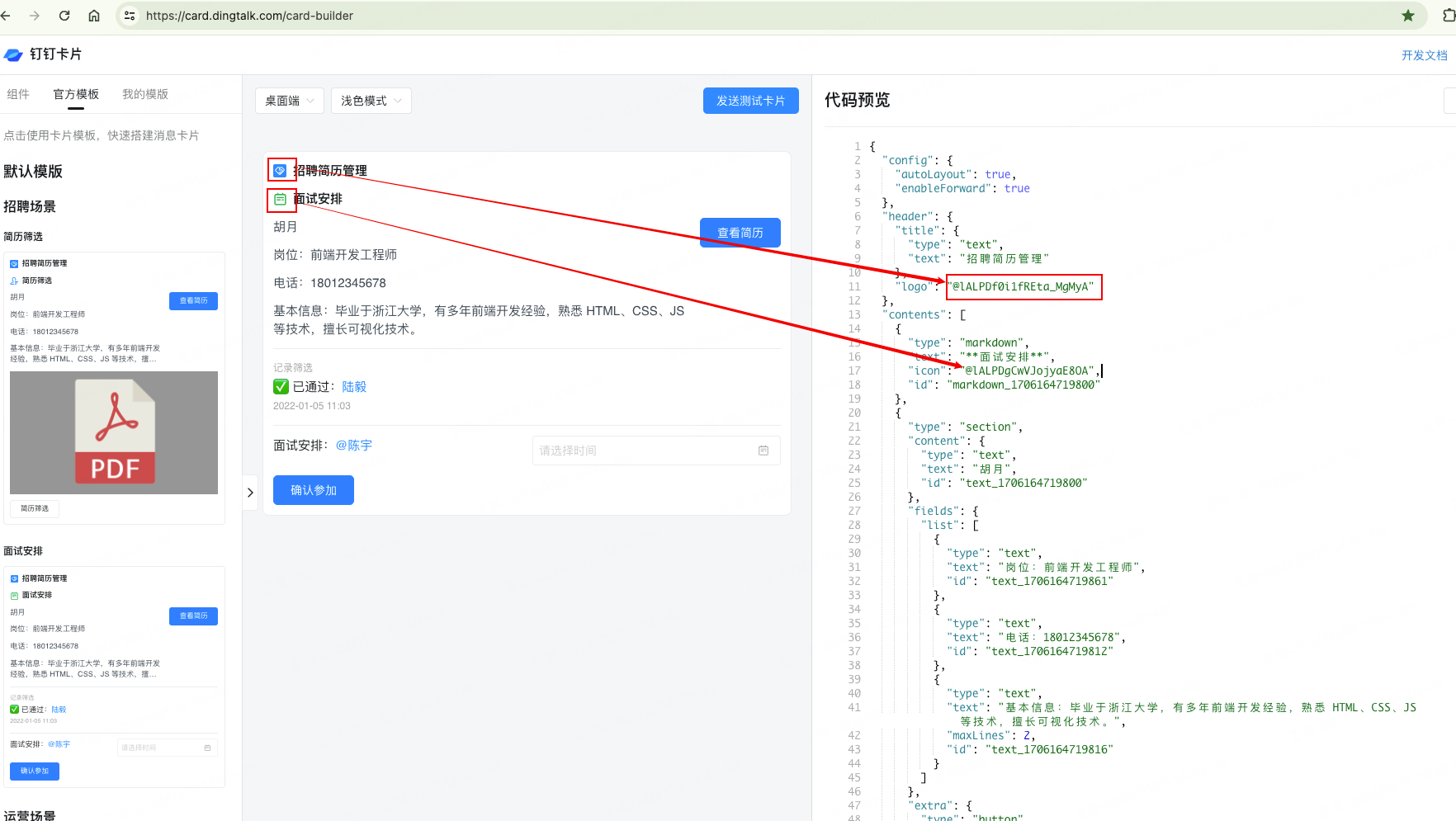The width and height of the screenshot is (1456, 821).
Task: Click the 面试安排 calendar icon in preview
Action: [281, 199]
